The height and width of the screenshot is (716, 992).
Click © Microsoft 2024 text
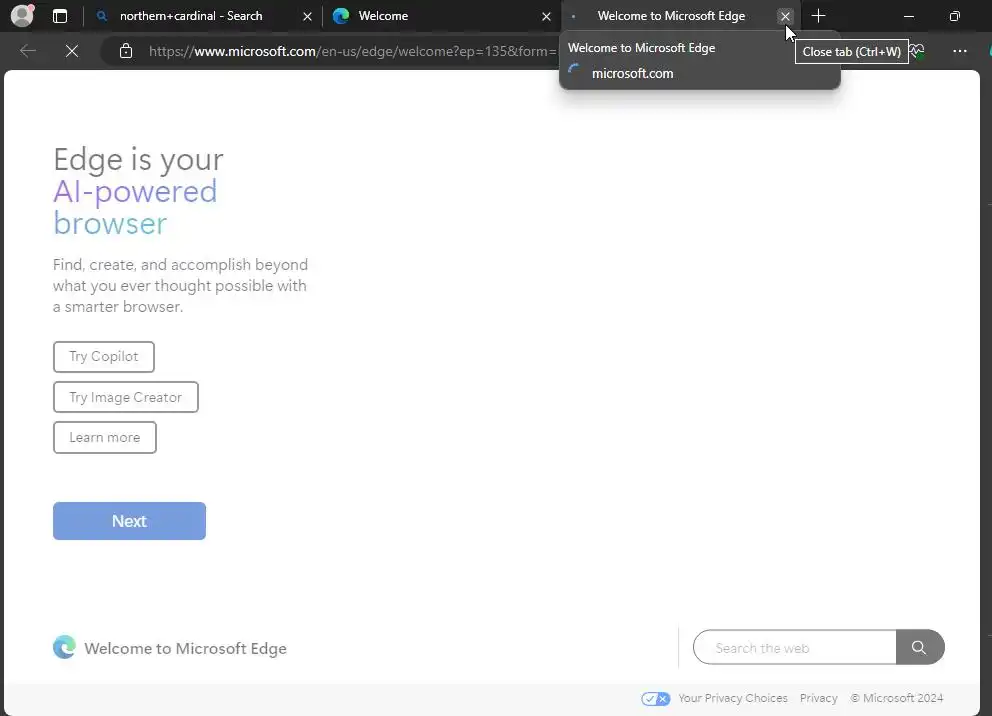point(896,698)
